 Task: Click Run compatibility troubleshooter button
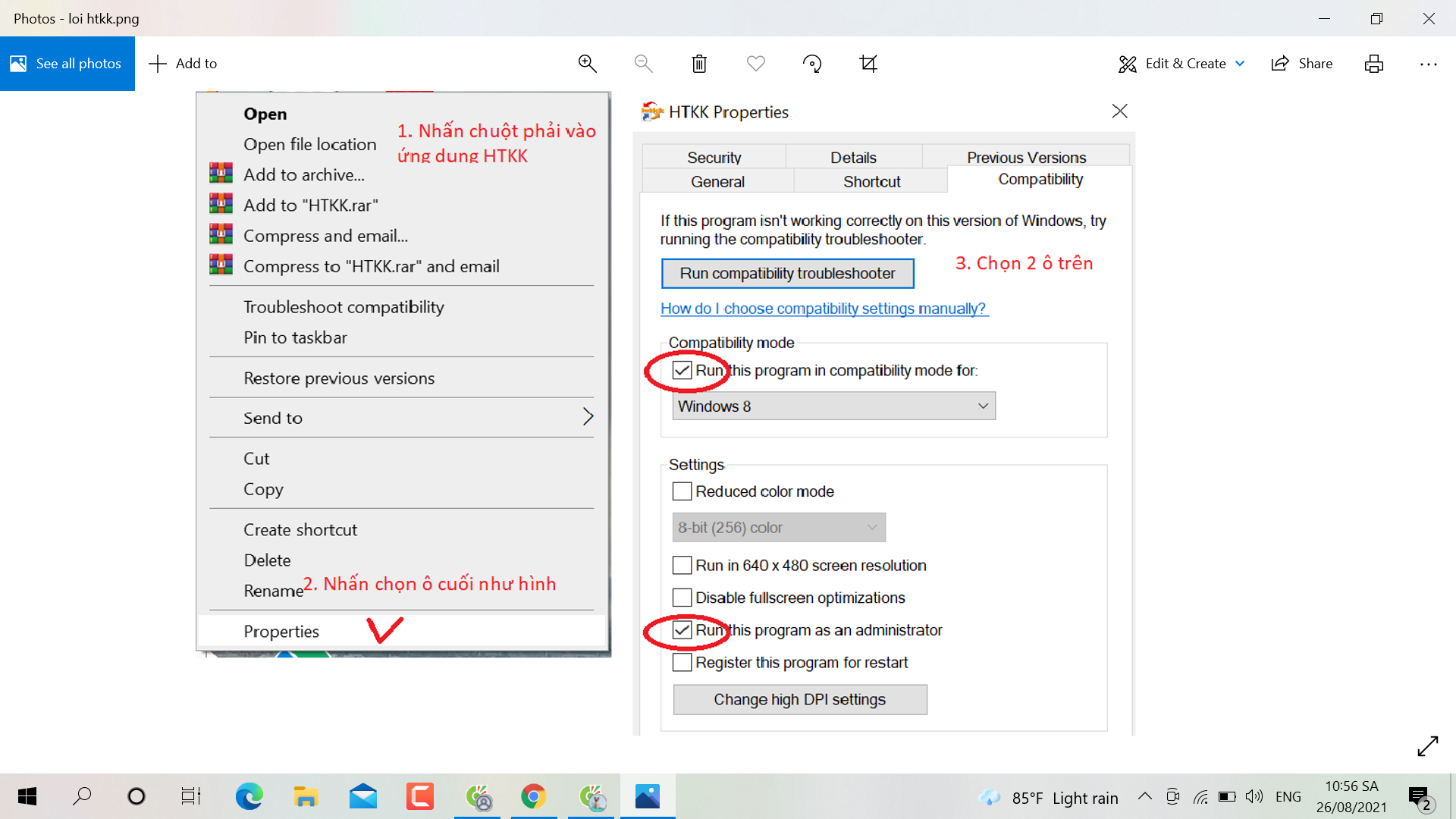(787, 273)
